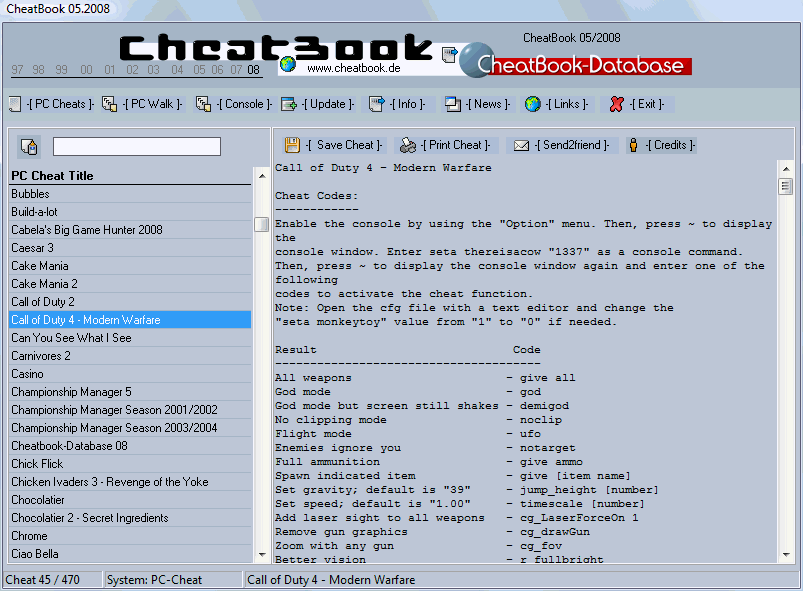
Task: Select Build-a-lot in the cheat list
Action: (131, 212)
